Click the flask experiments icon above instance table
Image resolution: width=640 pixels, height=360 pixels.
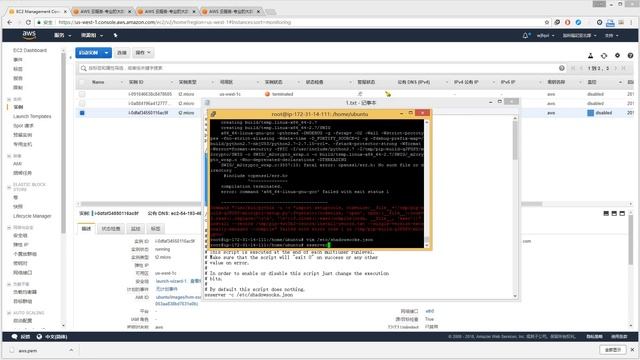point(590,55)
